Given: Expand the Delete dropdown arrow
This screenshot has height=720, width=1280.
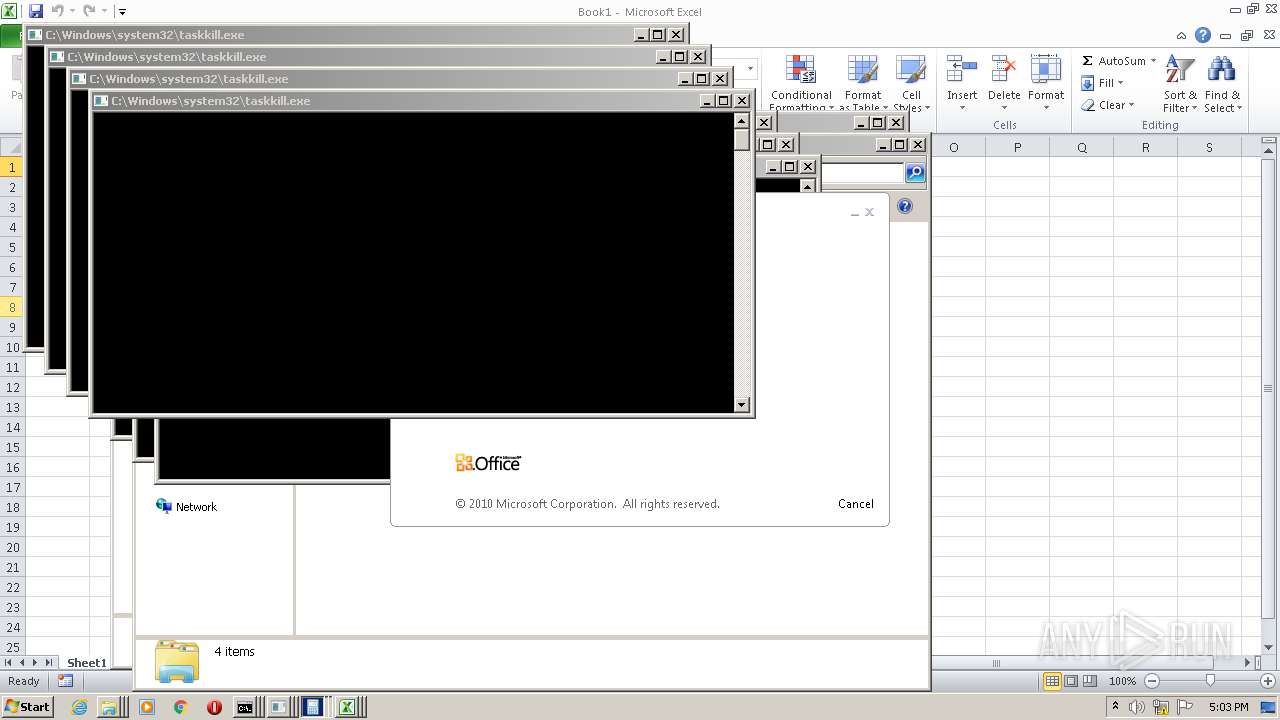Looking at the screenshot, I should pyautogui.click(x=1004, y=108).
